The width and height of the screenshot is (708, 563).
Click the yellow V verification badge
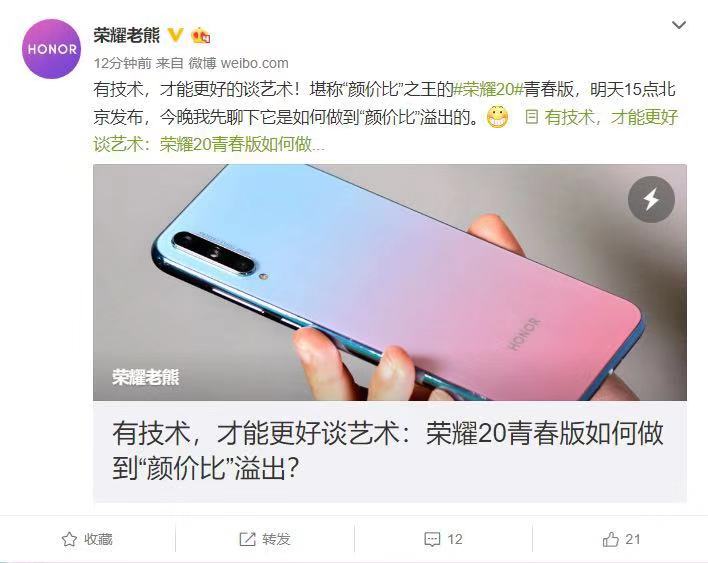176,35
